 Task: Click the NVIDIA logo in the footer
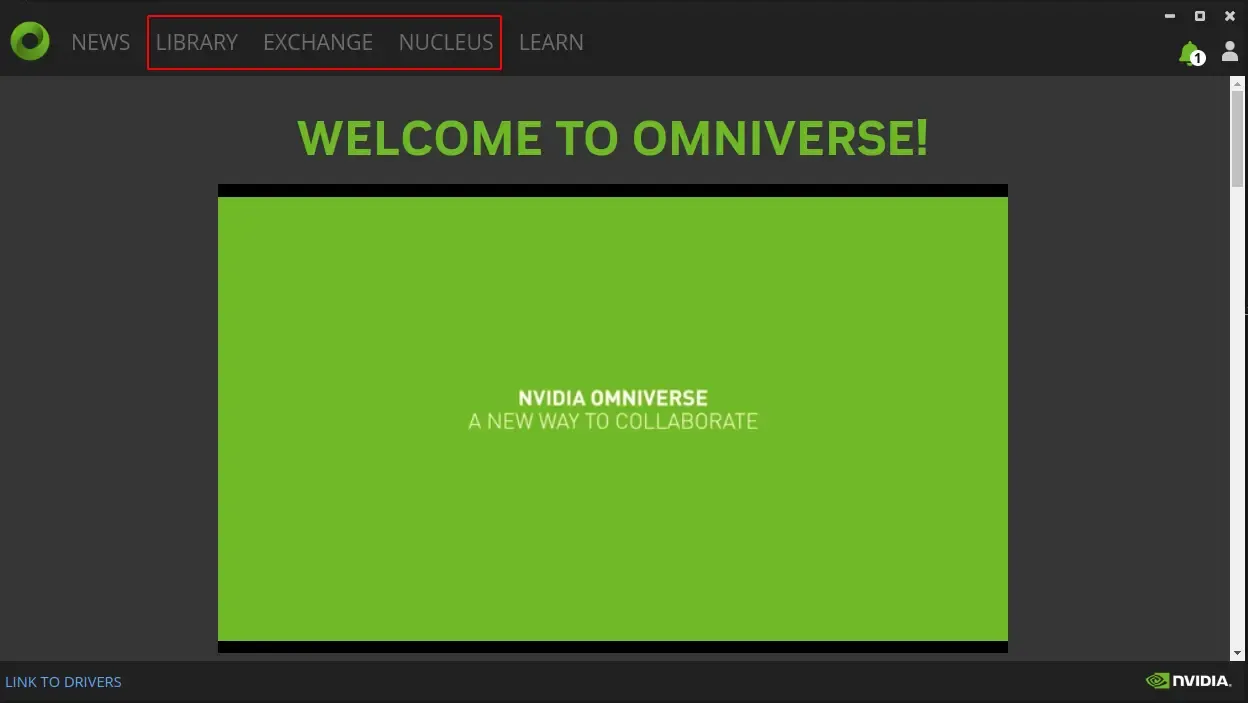(1188, 681)
